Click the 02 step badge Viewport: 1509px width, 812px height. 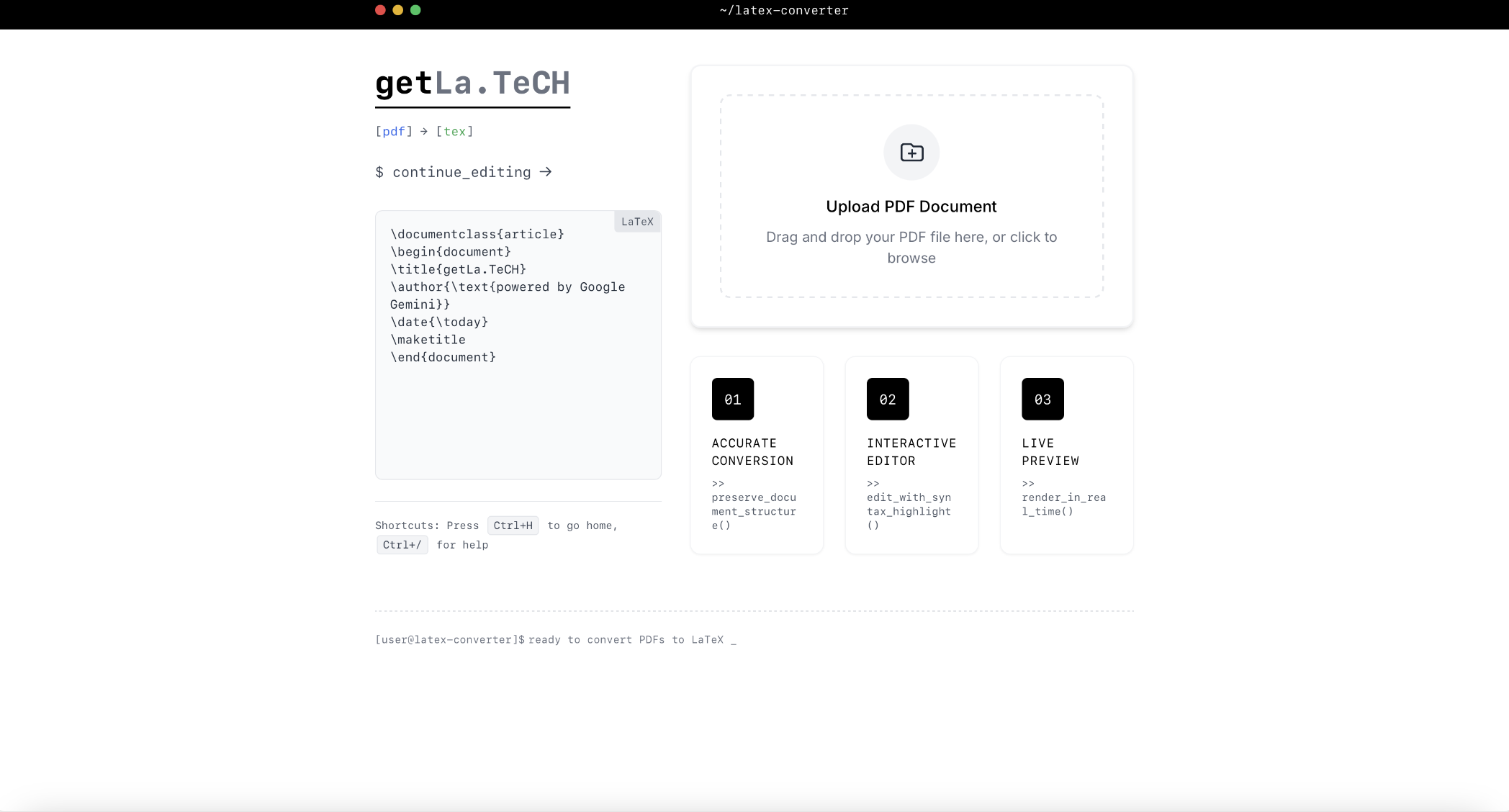887,399
